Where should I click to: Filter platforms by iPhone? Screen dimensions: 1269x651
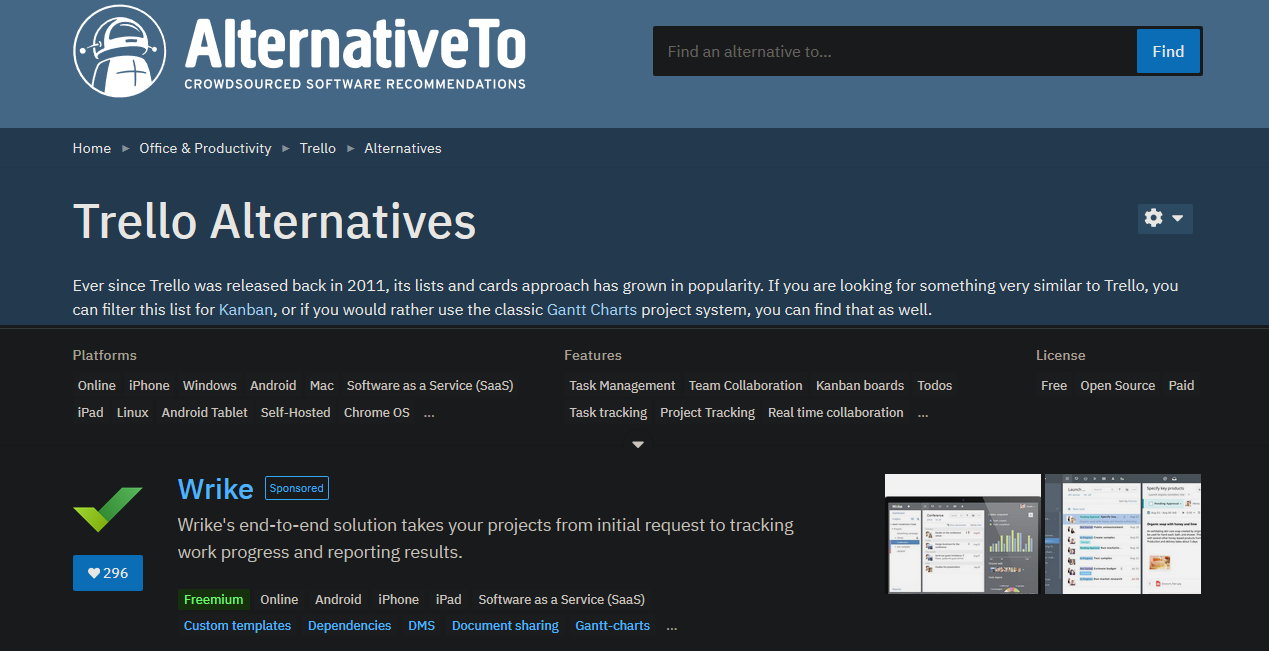pos(149,385)
